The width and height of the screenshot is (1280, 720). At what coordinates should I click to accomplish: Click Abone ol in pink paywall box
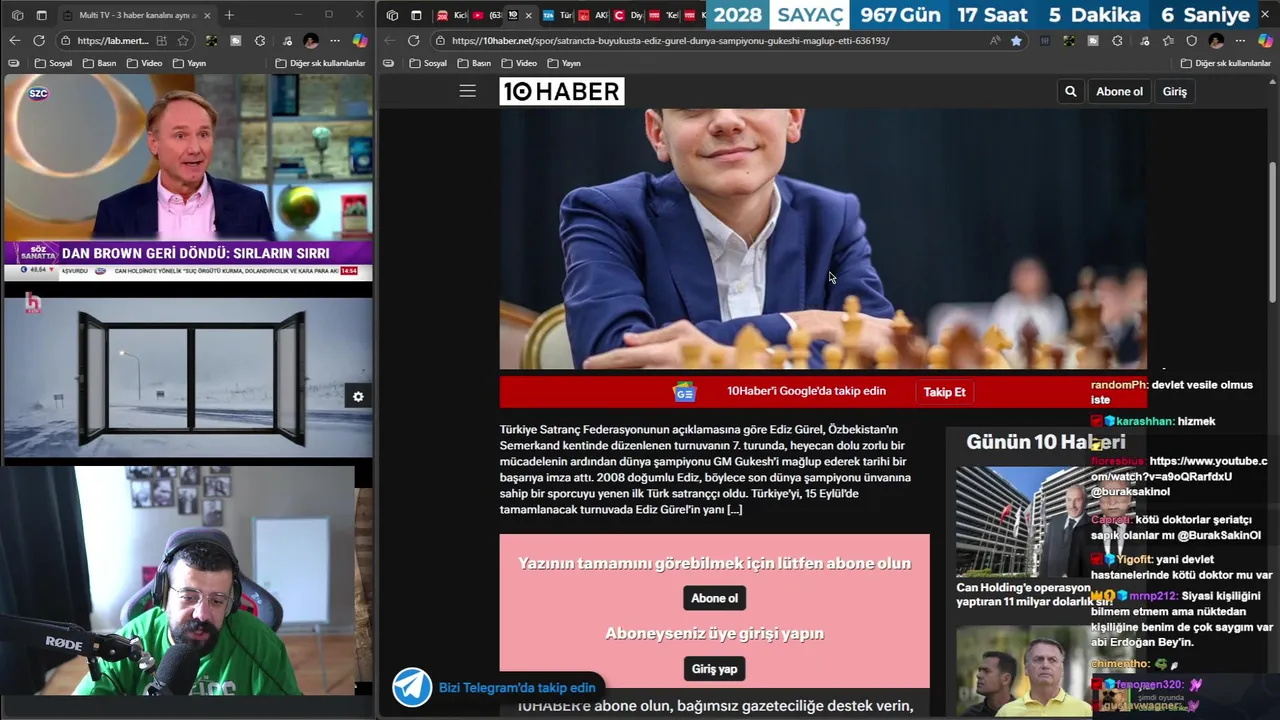714,598
